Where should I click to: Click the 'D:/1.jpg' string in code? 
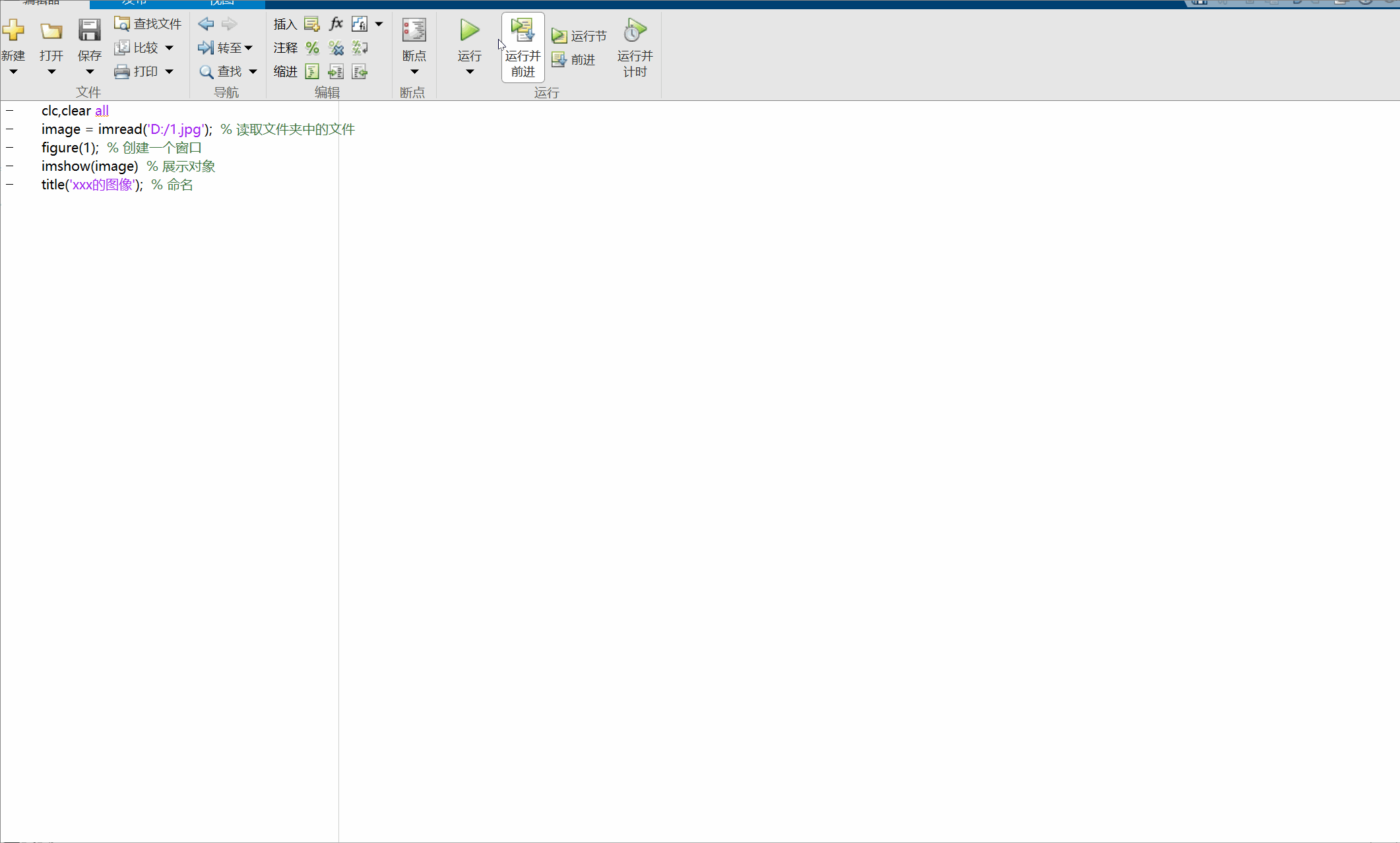click(175, 129)
